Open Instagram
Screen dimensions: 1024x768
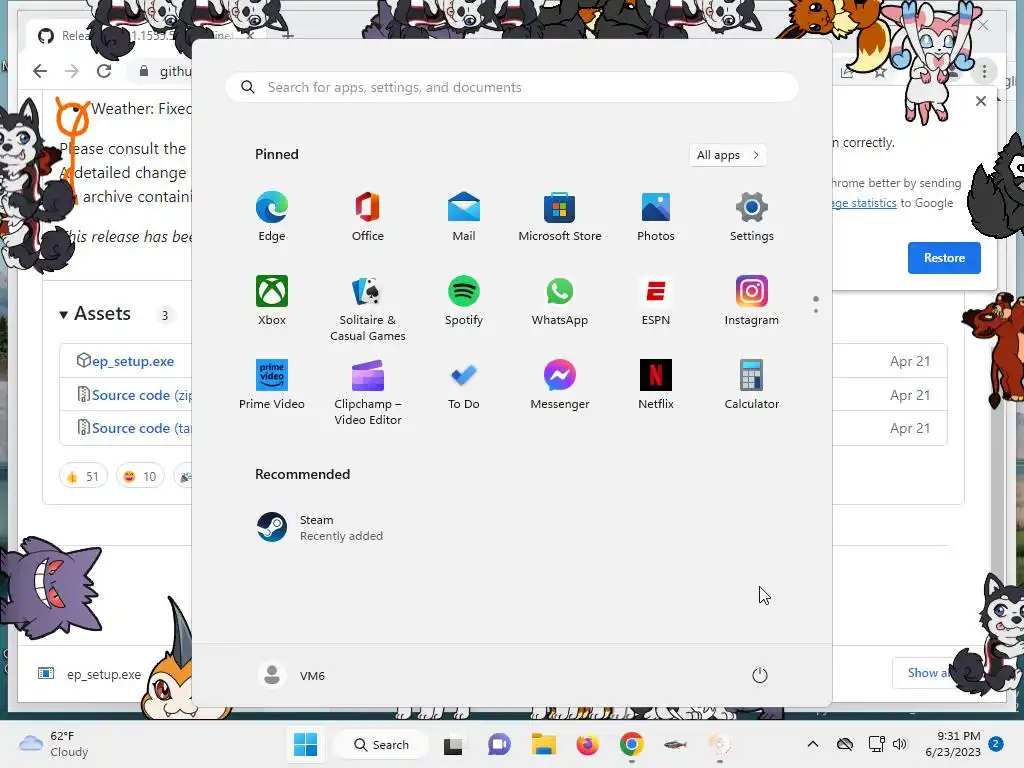pos(752,301)
